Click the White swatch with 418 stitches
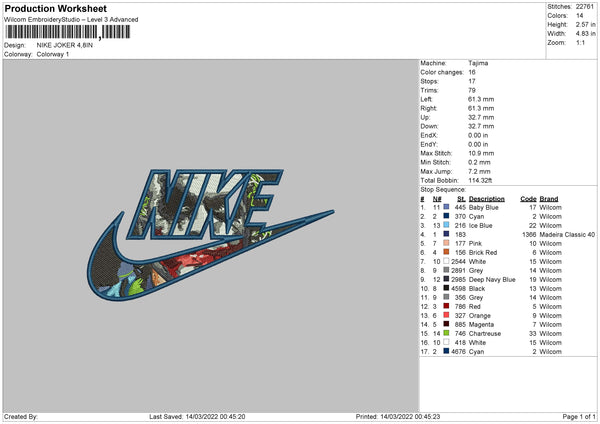This screenshot has width=600, height=424. [446, 342]
